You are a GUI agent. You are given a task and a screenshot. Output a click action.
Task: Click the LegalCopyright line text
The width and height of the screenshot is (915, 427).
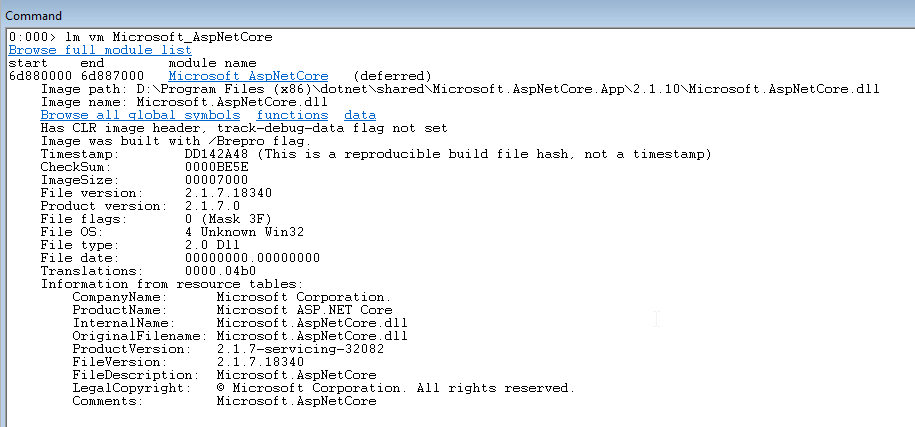coord(324,388)
